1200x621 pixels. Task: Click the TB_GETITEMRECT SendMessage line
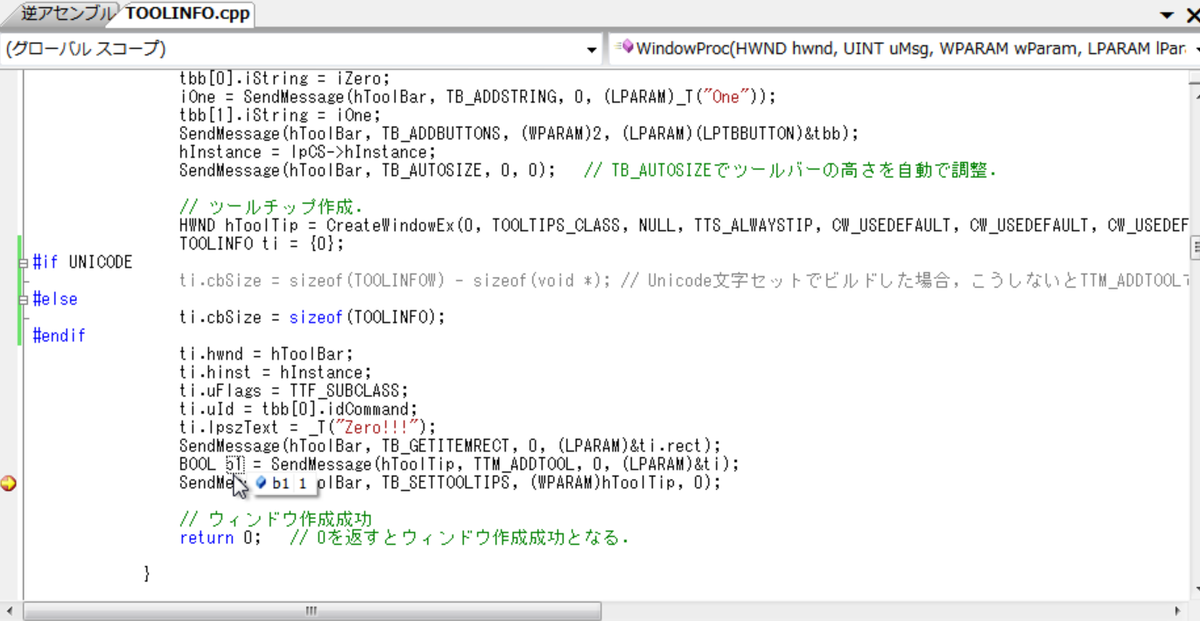point(450,445)
